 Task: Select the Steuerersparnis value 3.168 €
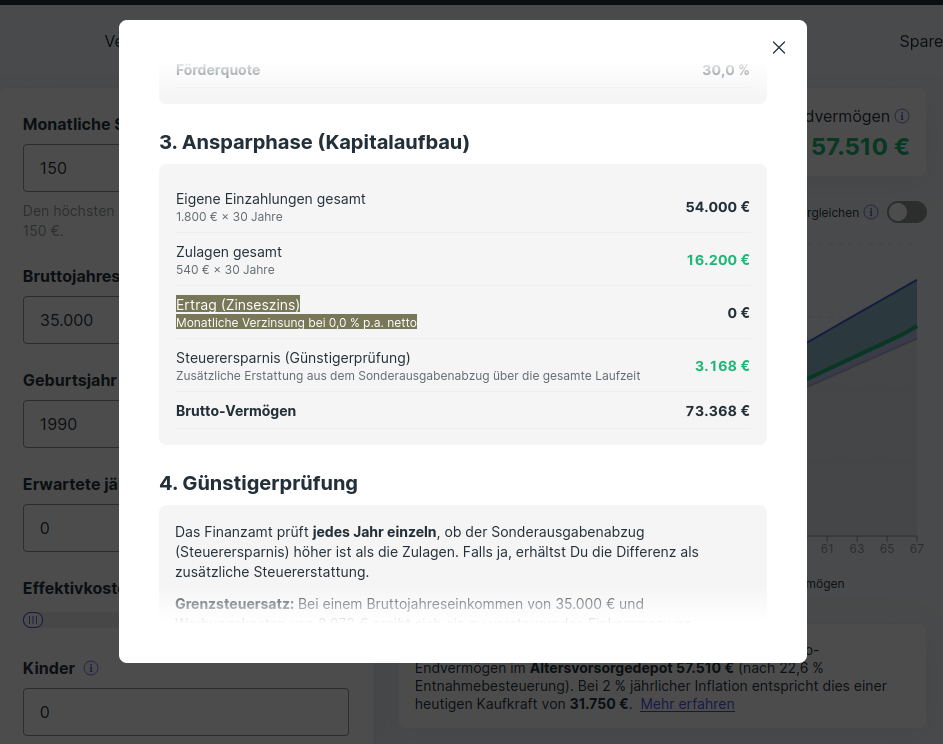[x=722, y=366]
